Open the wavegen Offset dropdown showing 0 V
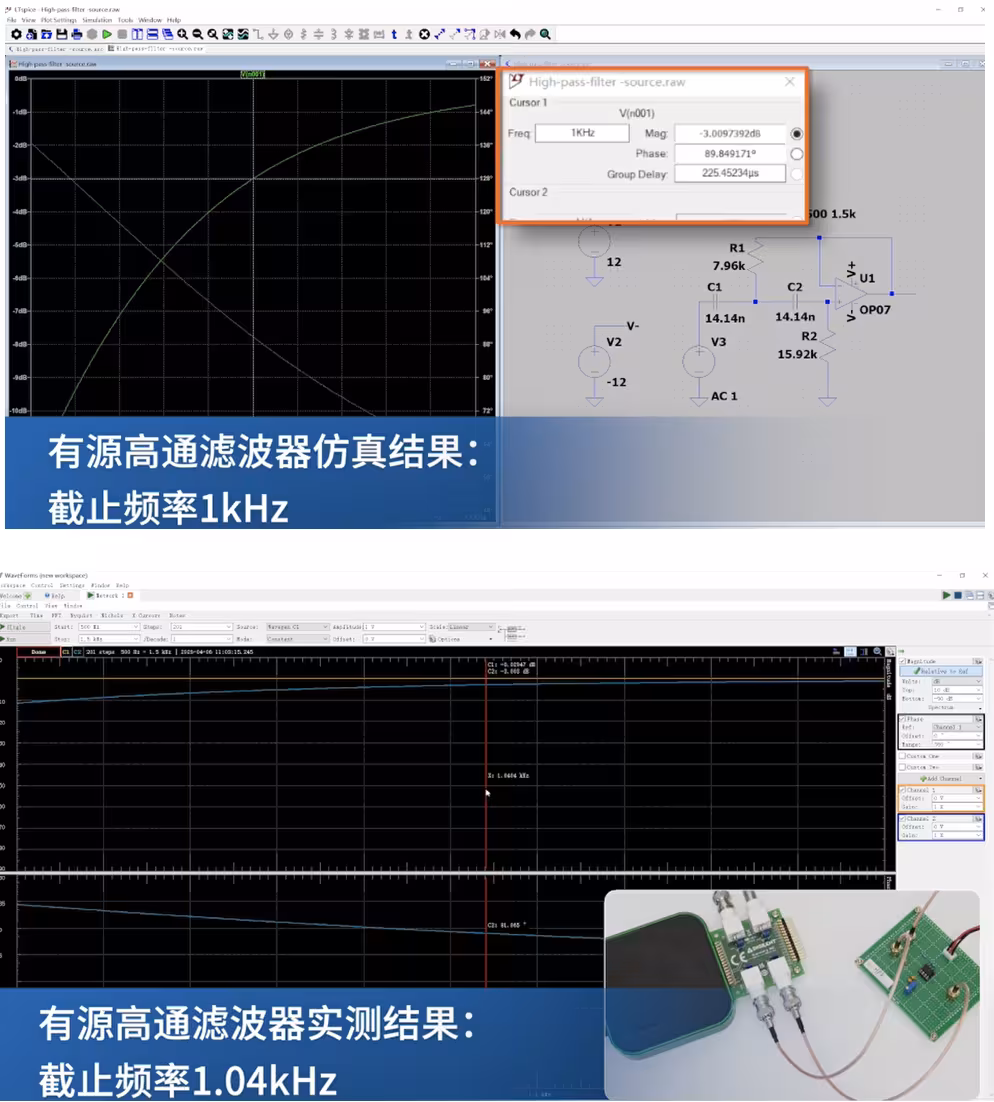 coord(394,639)
